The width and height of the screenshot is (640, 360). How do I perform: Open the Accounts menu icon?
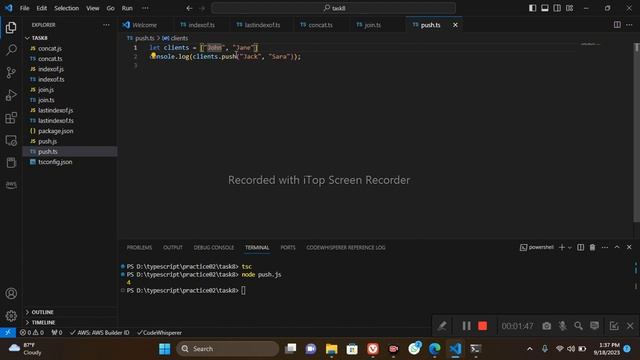(x=11, y=293)
